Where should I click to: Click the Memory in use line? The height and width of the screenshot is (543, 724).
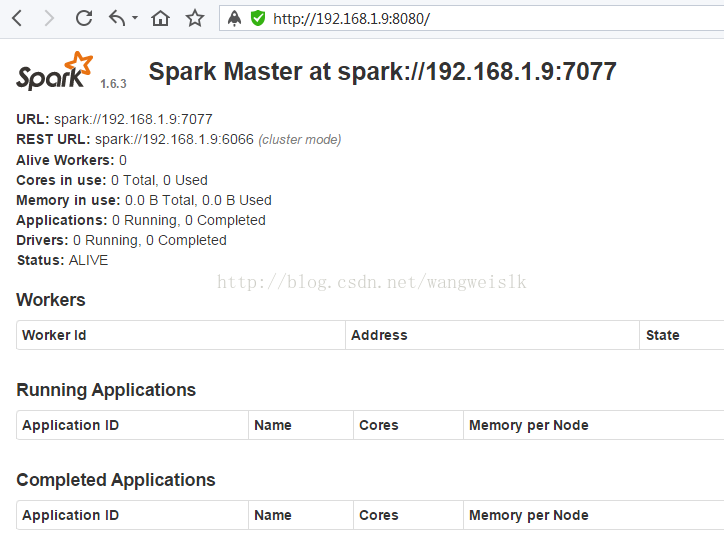tap(144, 200)
